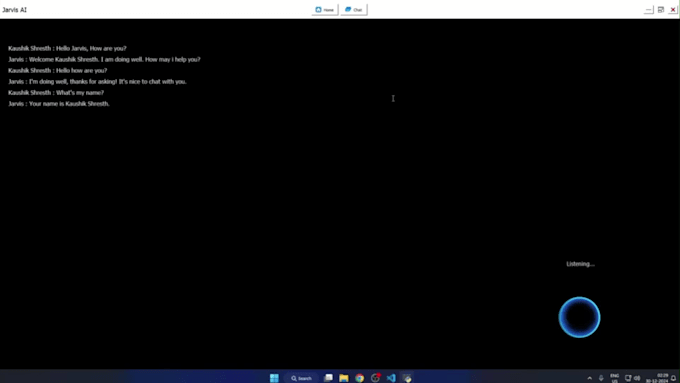The image size is (680, 383).
Task: Open the ENG US language switcher
Action: [615, 378]
